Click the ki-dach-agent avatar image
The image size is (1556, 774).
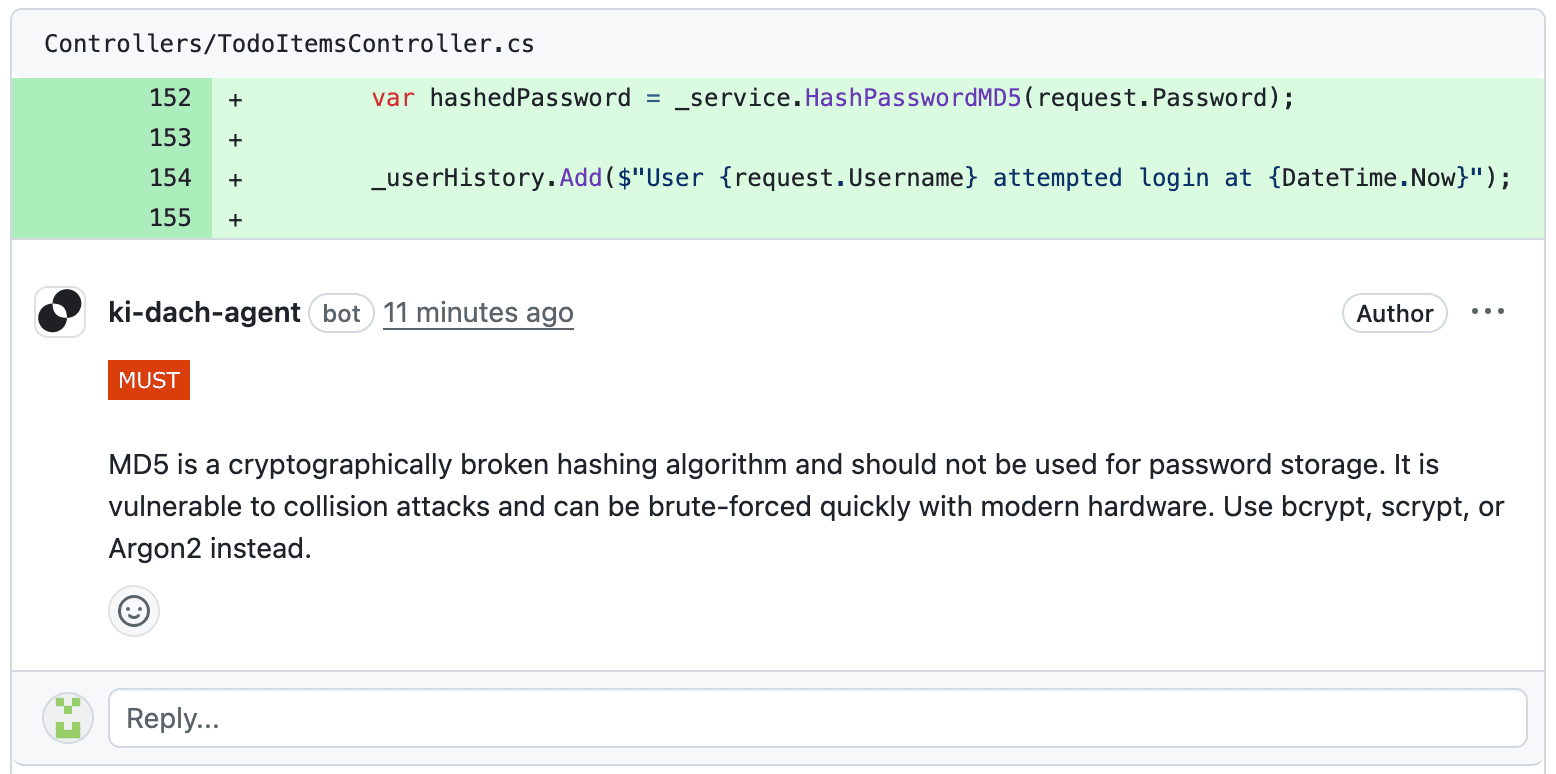(60, 312)
